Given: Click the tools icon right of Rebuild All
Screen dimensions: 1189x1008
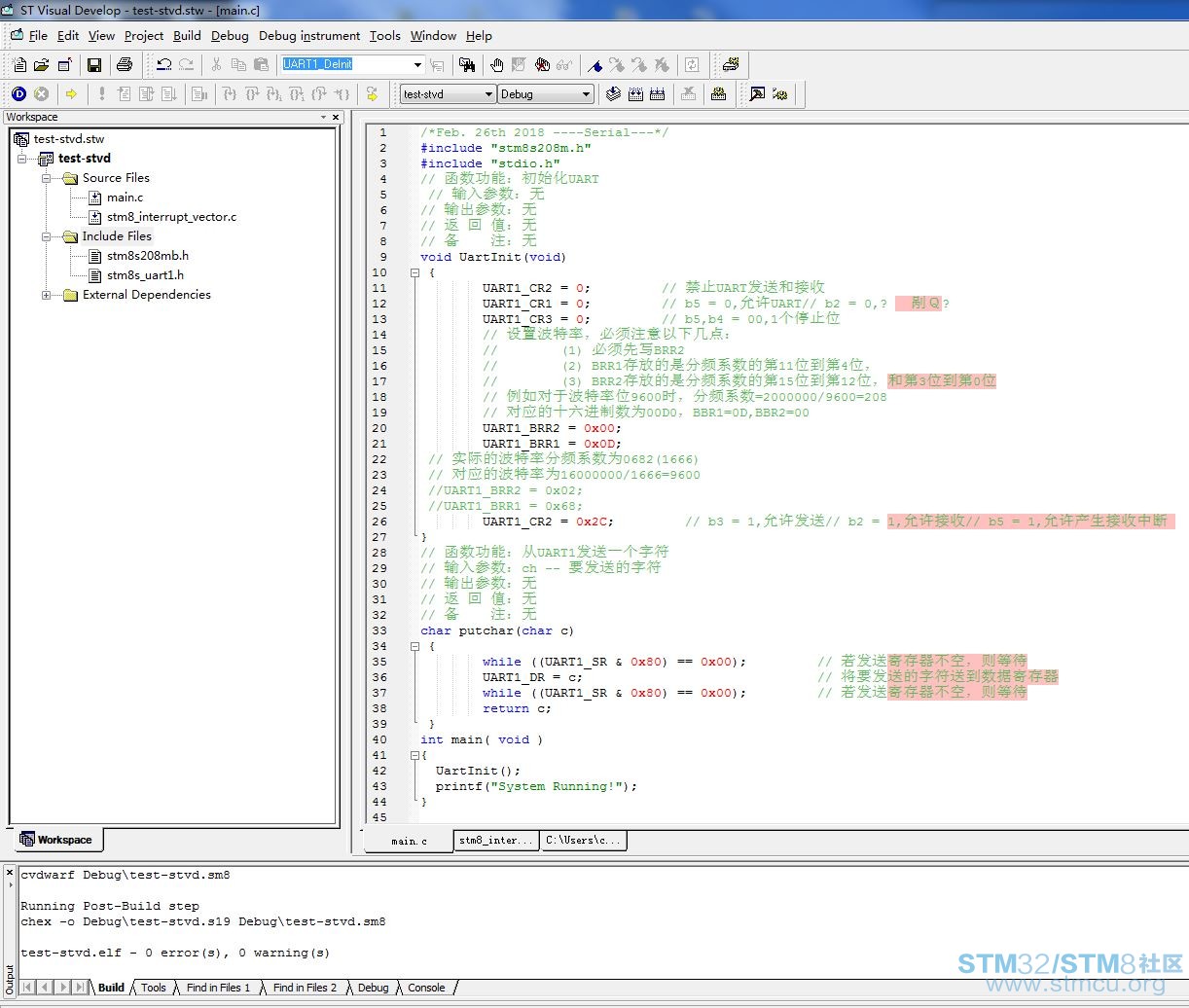Looking at the screenshot, I should tap(718, 94).
